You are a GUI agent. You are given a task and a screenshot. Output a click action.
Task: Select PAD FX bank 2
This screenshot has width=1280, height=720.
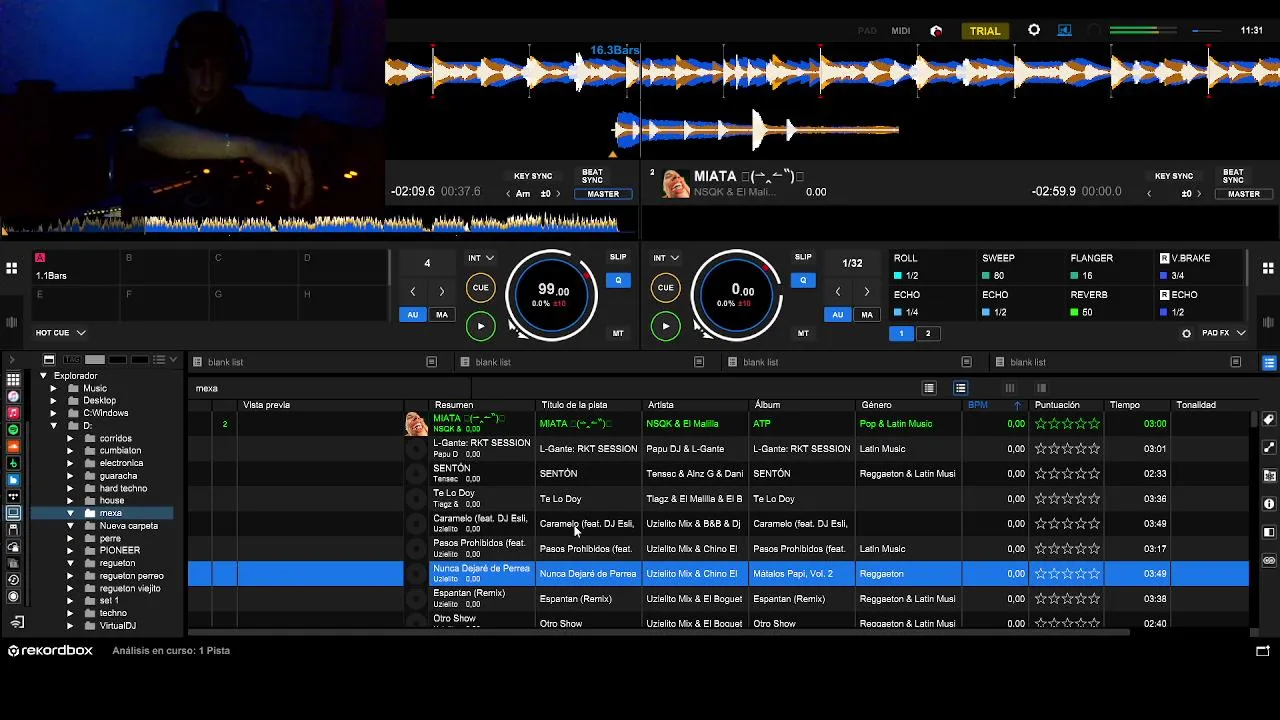[x=927, y=333]
